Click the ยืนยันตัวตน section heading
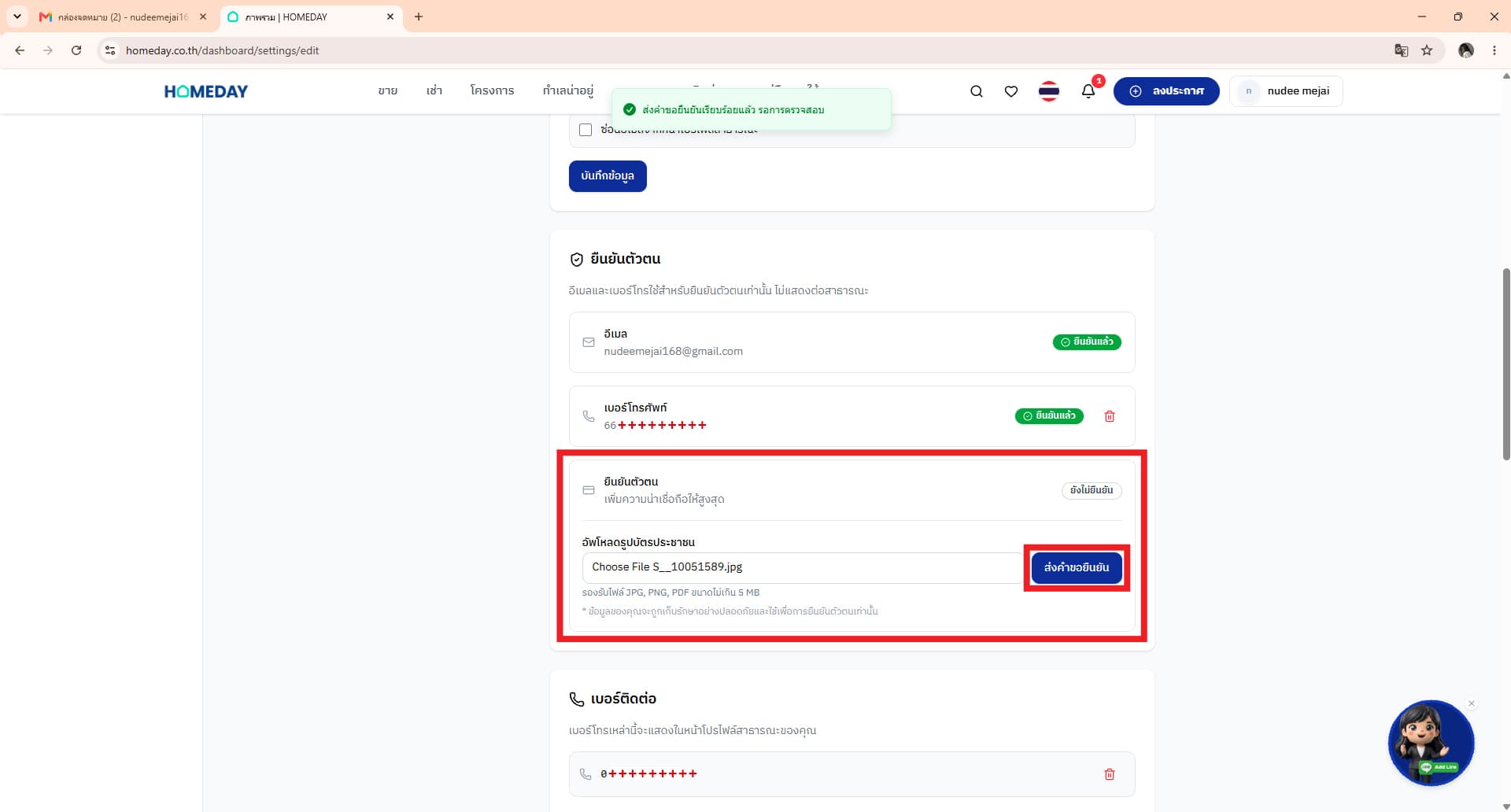 pos(625,259)
